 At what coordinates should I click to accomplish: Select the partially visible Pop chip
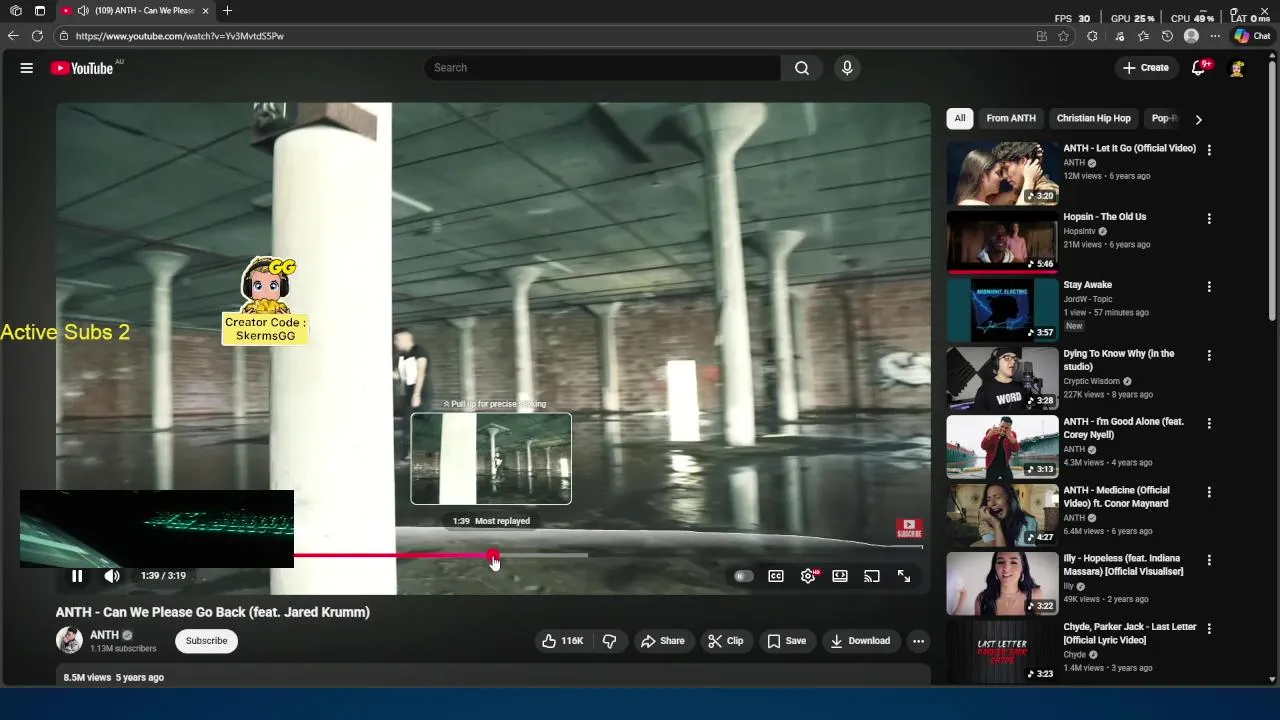point(1164,118)
